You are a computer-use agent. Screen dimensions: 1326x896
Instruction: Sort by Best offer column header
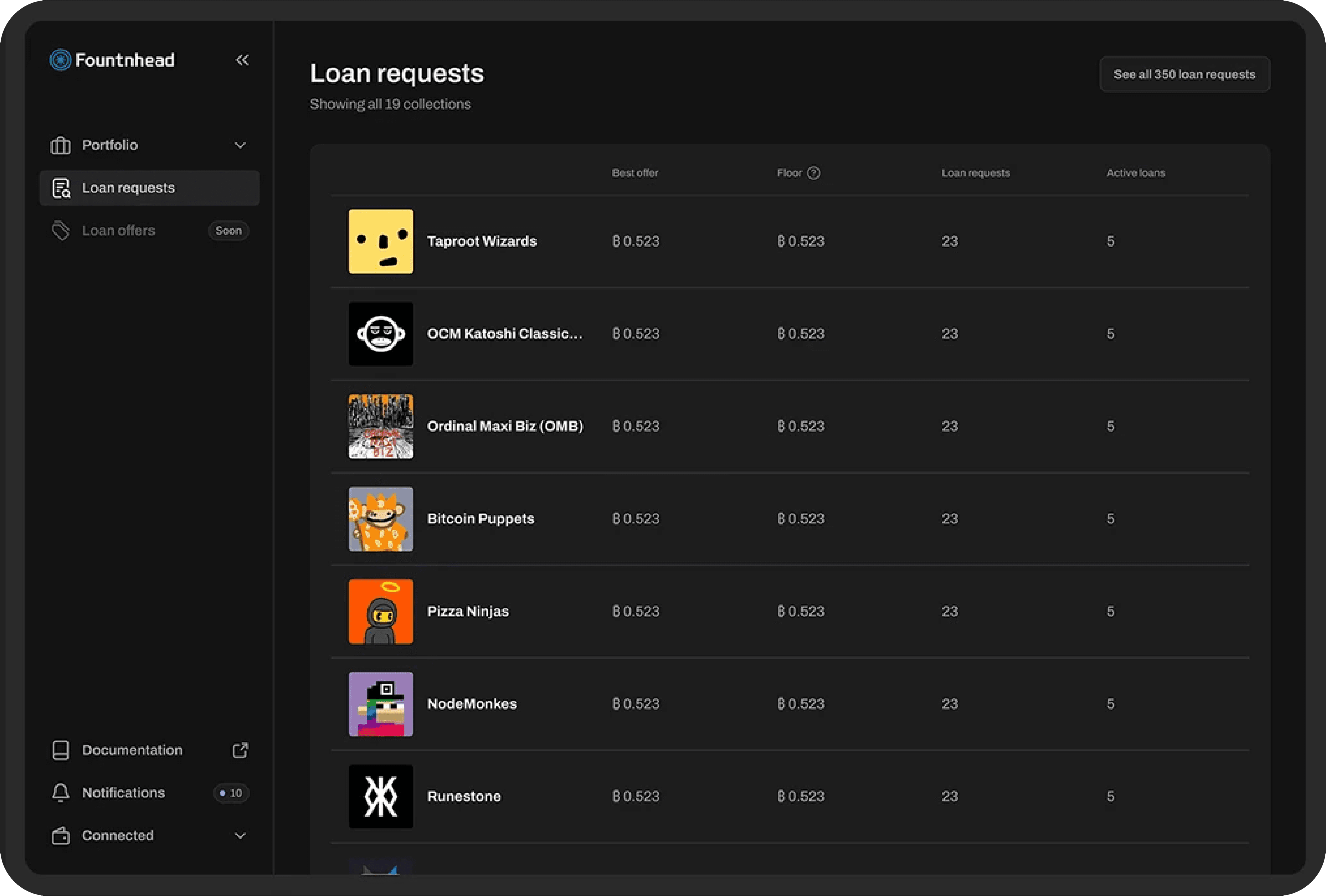[635, 173]
